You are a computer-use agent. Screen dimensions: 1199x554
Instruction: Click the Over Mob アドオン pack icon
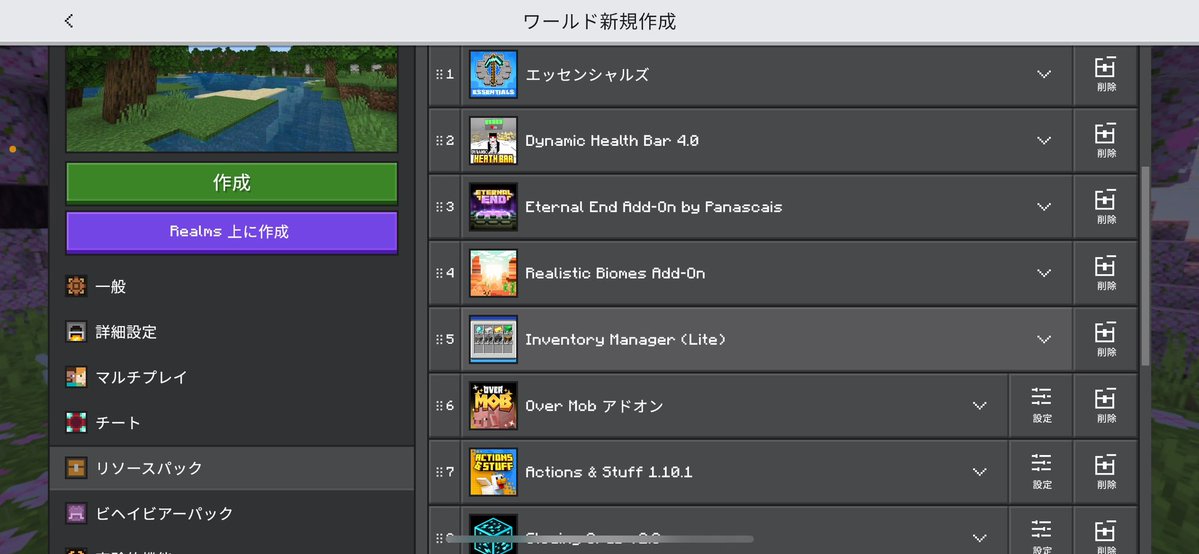point(493,406)
